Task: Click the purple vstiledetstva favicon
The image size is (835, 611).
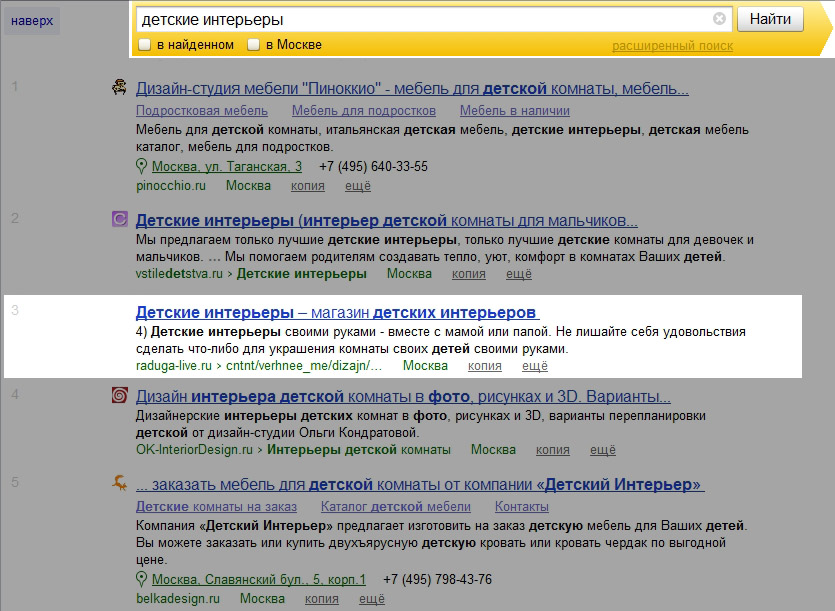Action: coord(119,219)
